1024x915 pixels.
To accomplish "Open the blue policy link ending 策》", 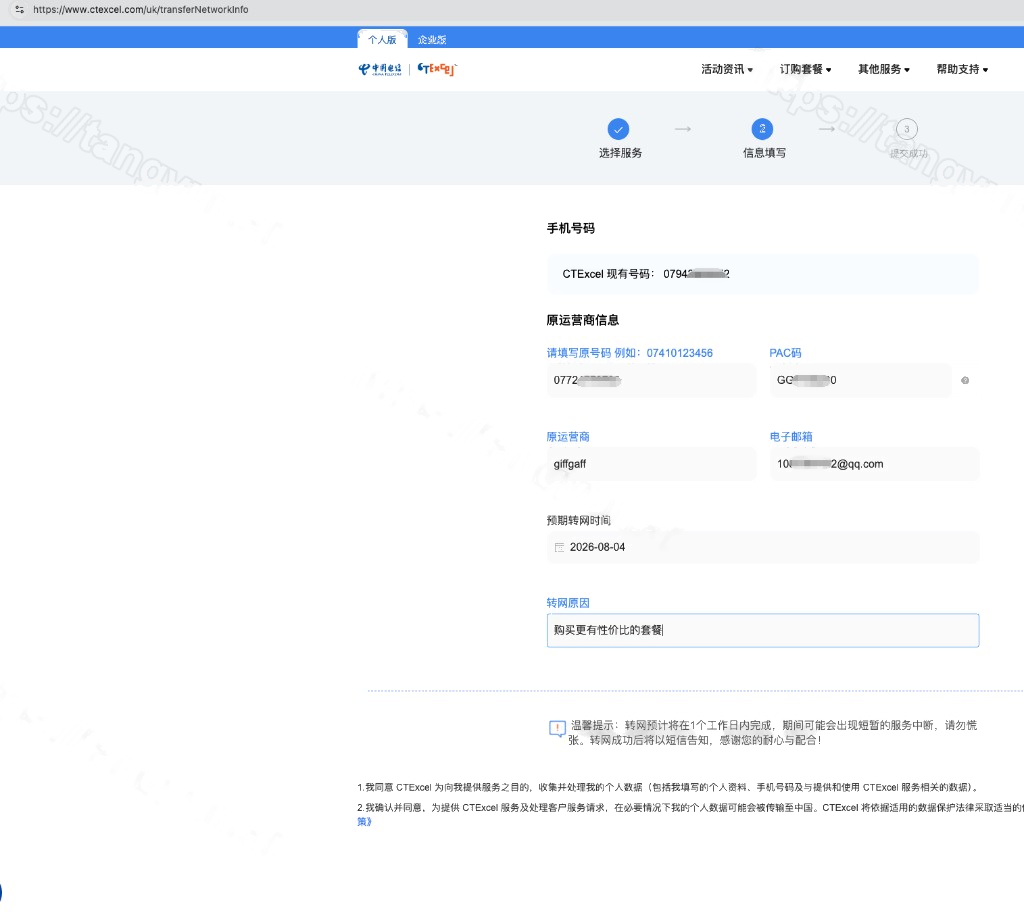I will point(364,822).
